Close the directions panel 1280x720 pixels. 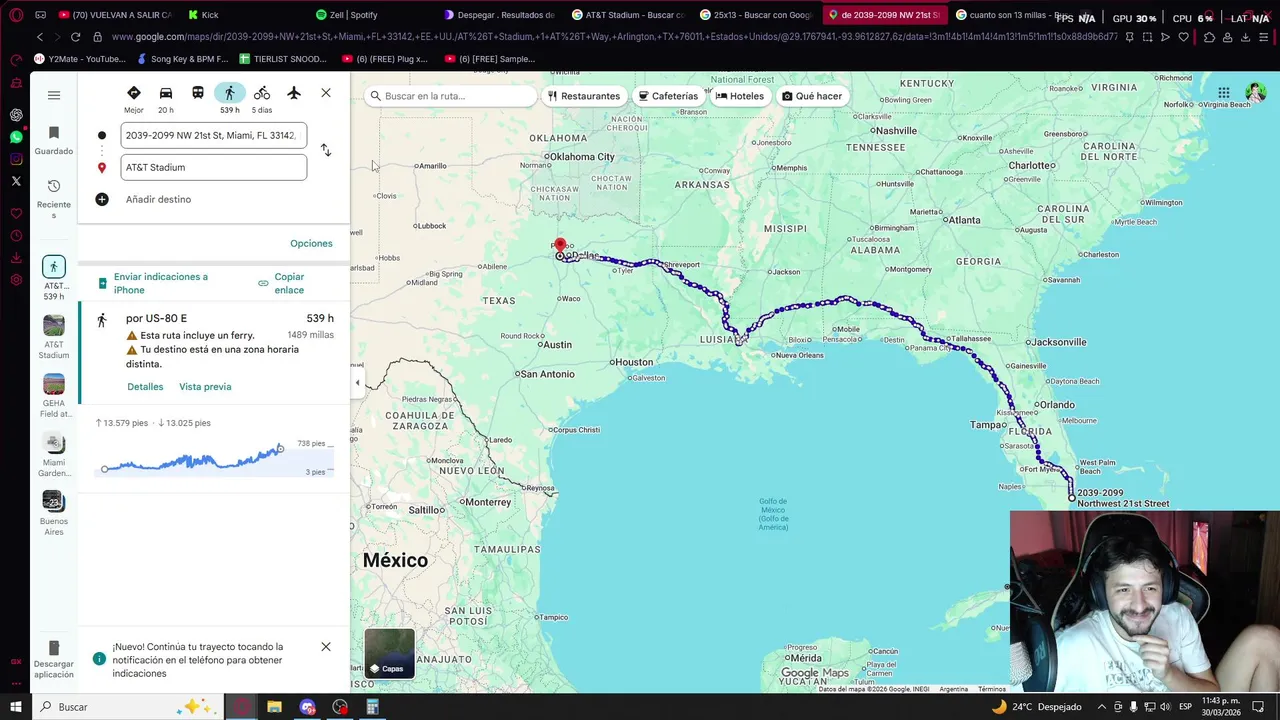(x=326, y=93)
